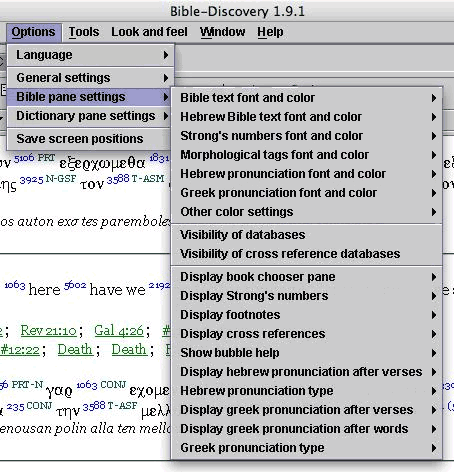
Task: Open General settings submenu
Action: (x=90, y=78)
